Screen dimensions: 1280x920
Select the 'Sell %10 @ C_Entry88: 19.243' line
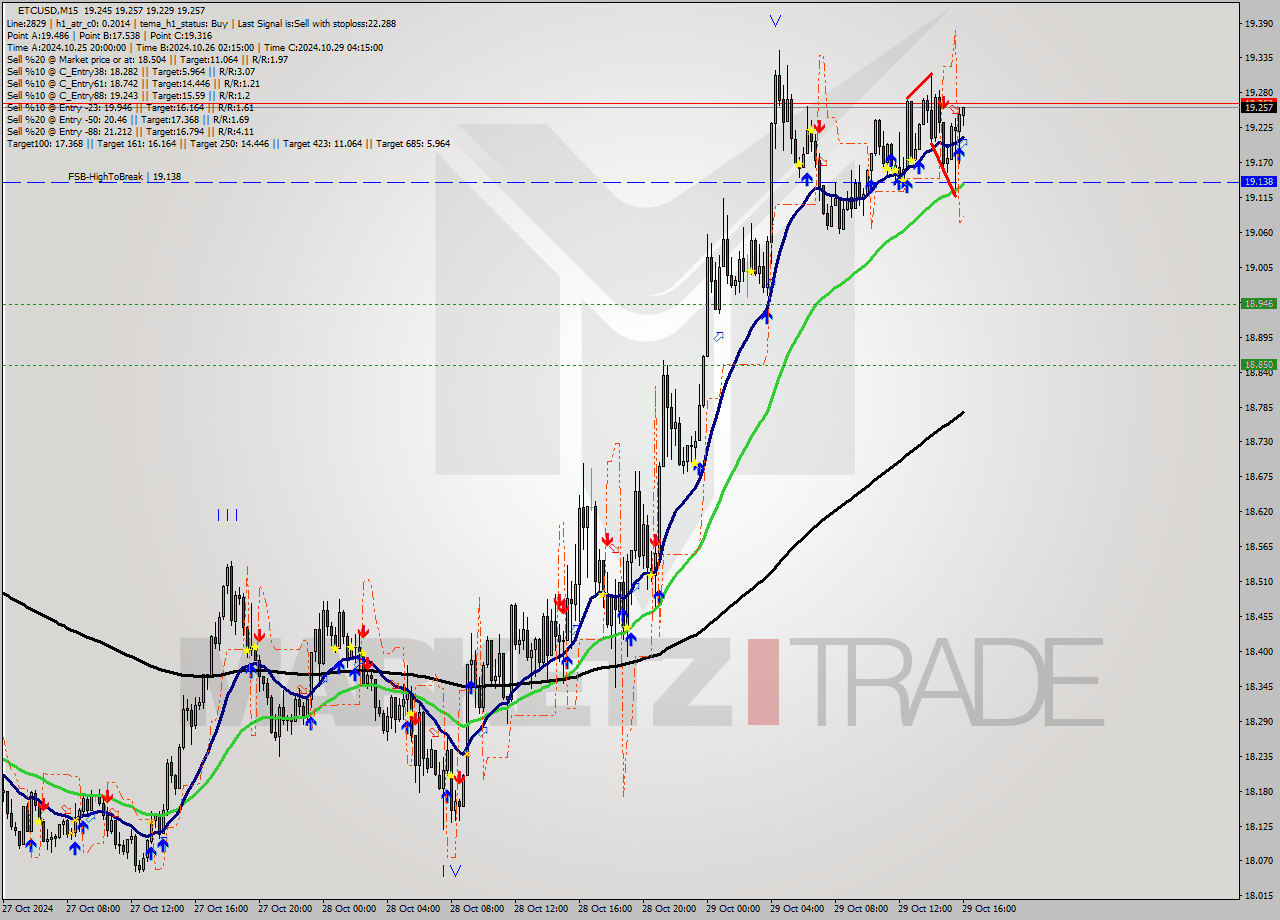coord(127,95)
